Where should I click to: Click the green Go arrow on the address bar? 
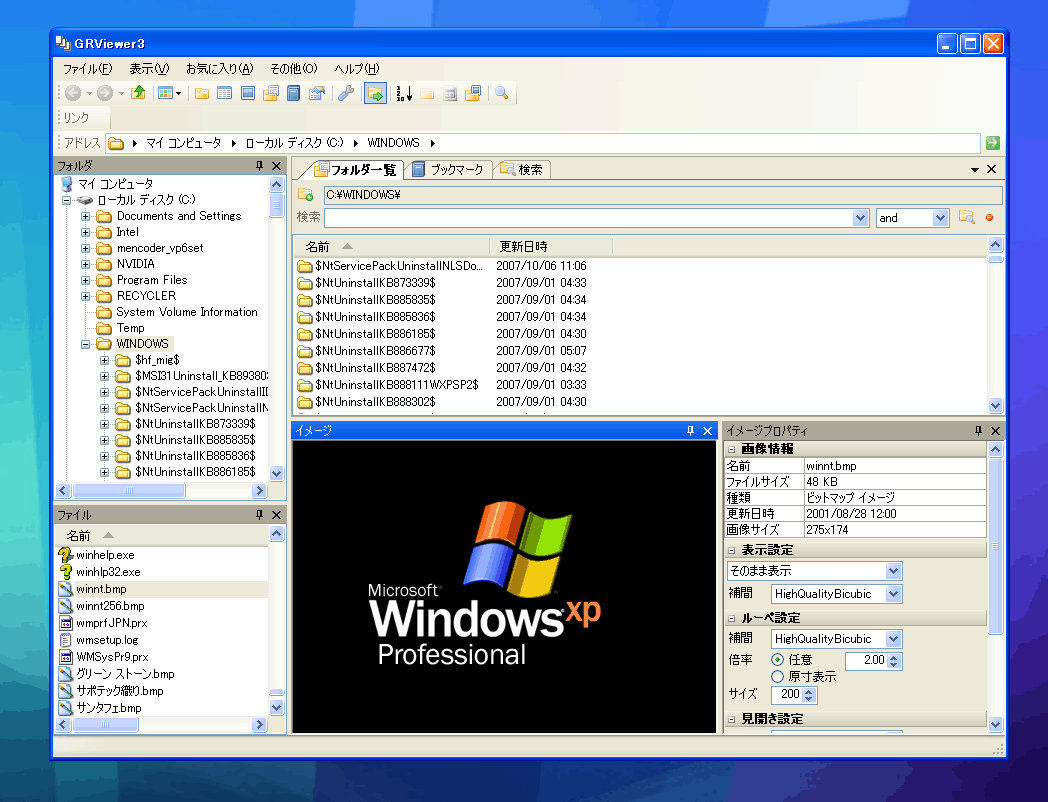tap(993, 143)
